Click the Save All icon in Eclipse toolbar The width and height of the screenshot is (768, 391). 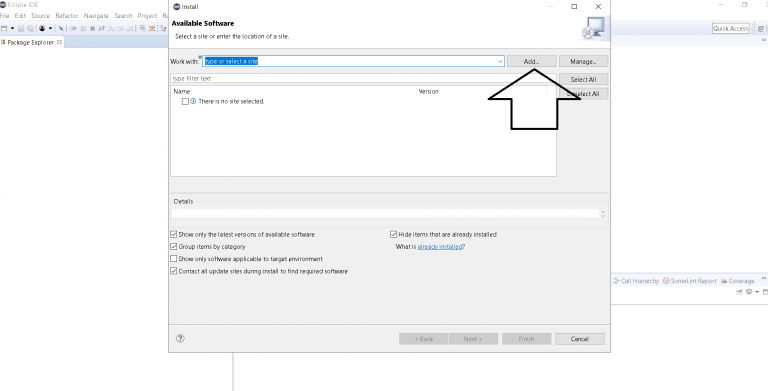point(30,28)
